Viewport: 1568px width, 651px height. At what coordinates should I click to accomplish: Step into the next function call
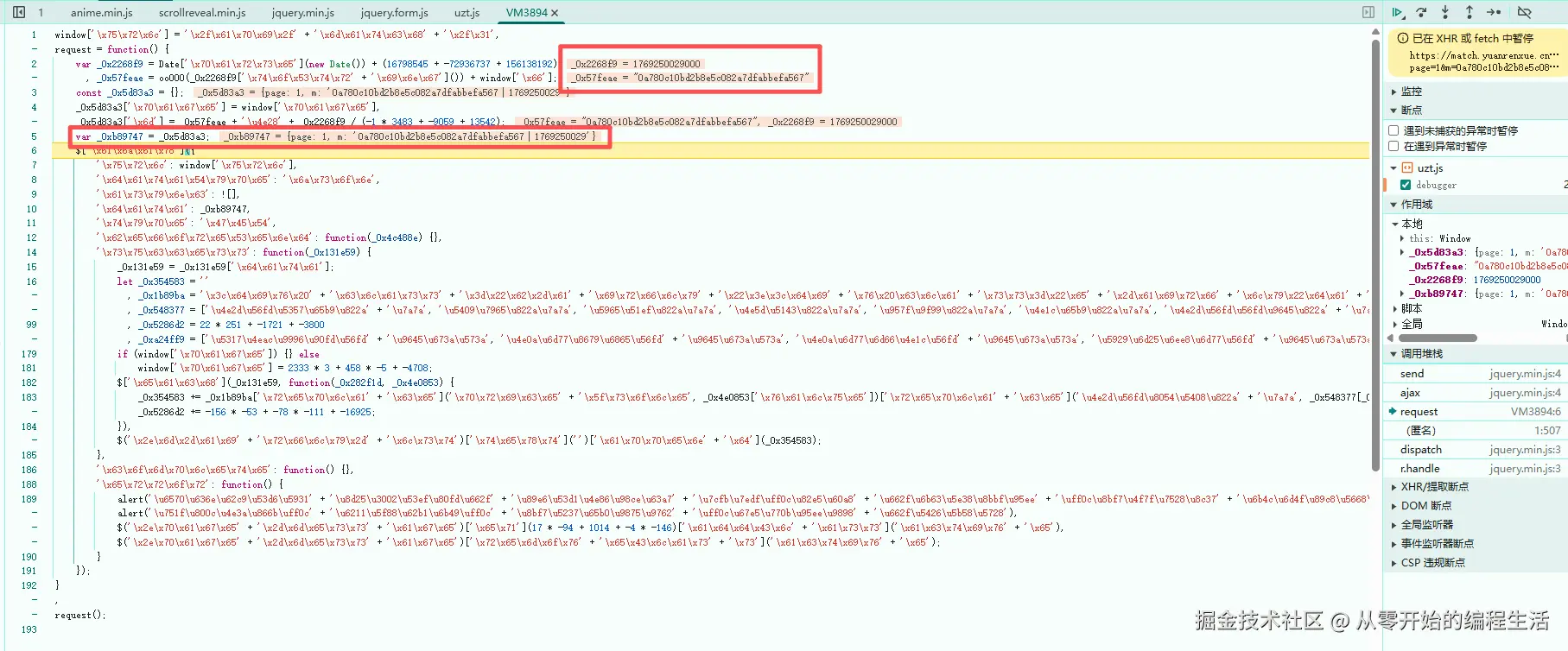click(1445, 12)
